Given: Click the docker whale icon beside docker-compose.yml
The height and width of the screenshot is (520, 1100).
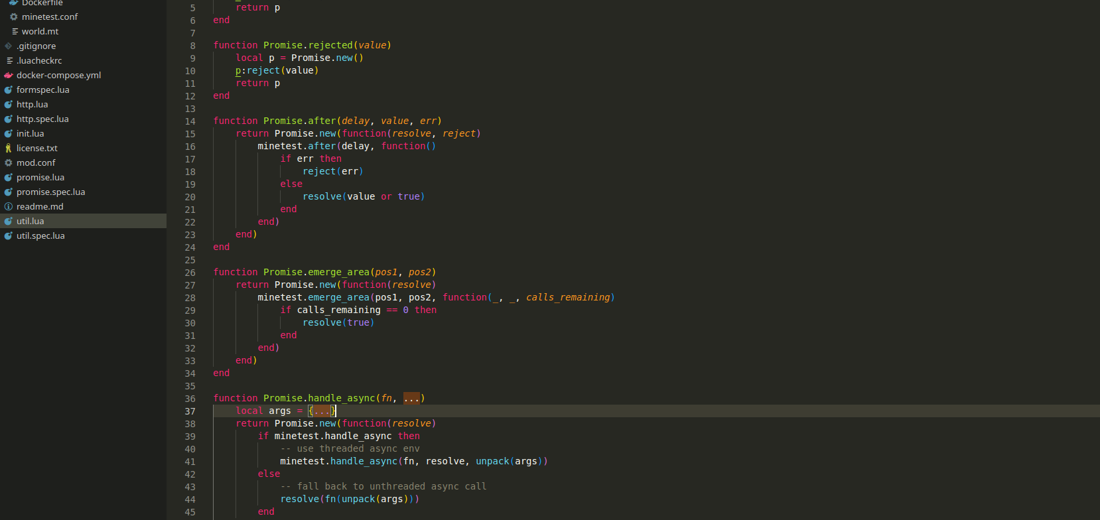Looking at the screenshot, I should [9, 75].
